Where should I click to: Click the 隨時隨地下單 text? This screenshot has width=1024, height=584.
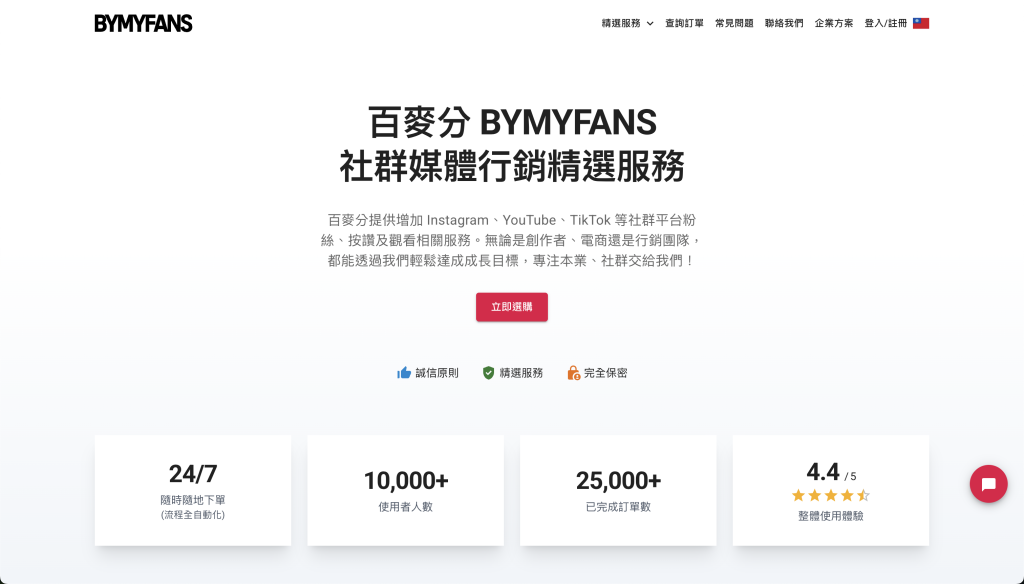click(x=193, y=500)
